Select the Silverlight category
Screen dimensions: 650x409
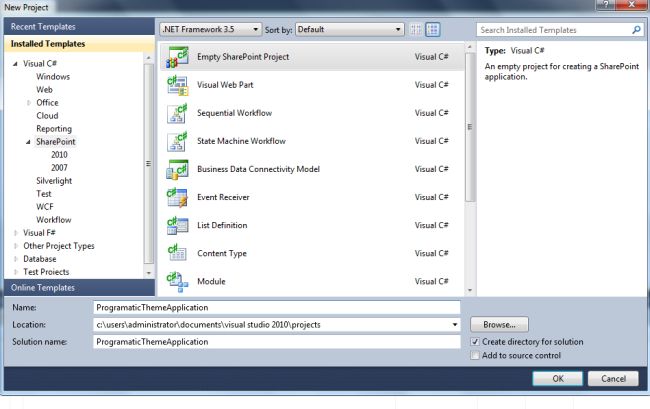54,181
